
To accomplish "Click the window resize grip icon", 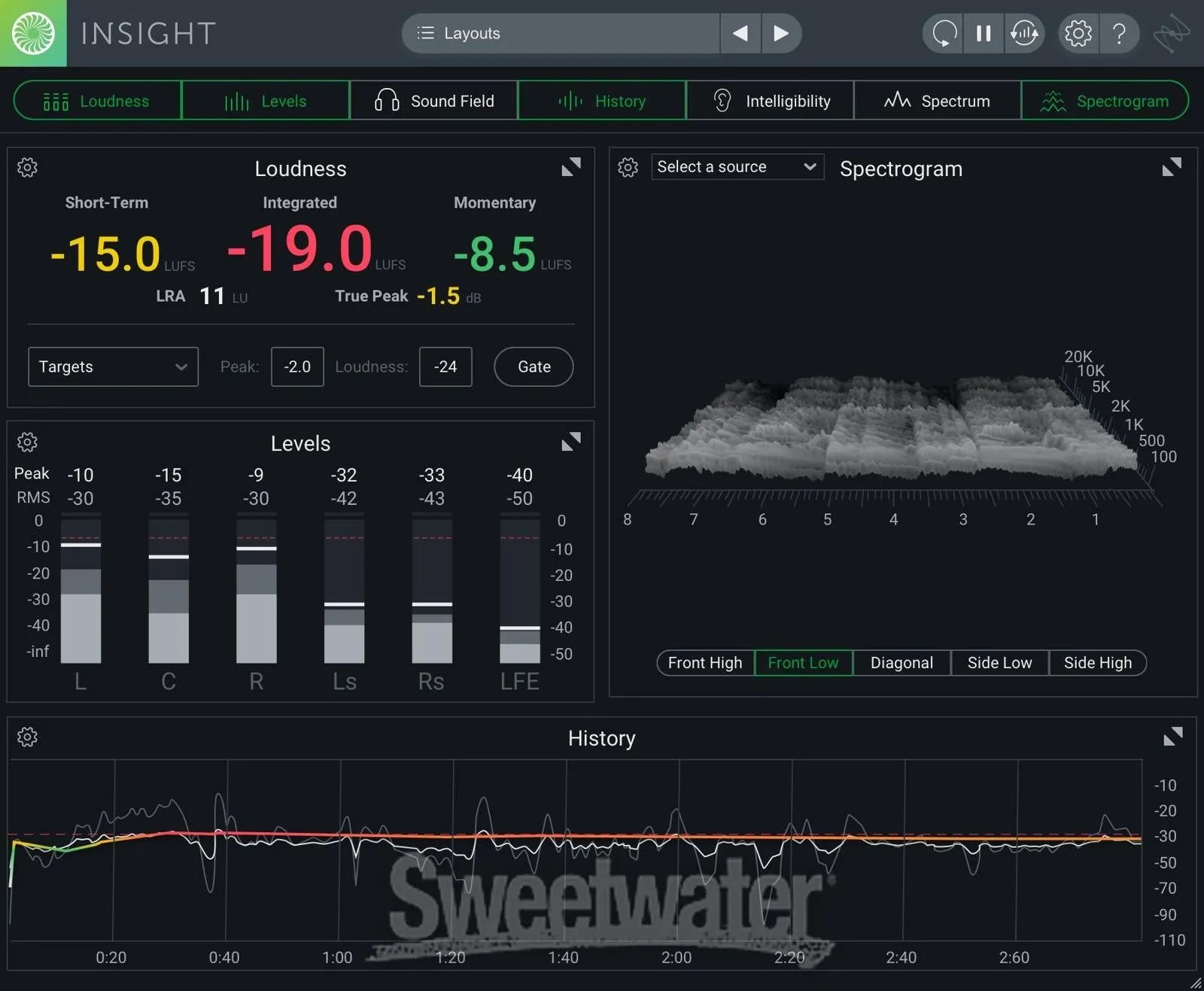I will (x=1195, y=982).
